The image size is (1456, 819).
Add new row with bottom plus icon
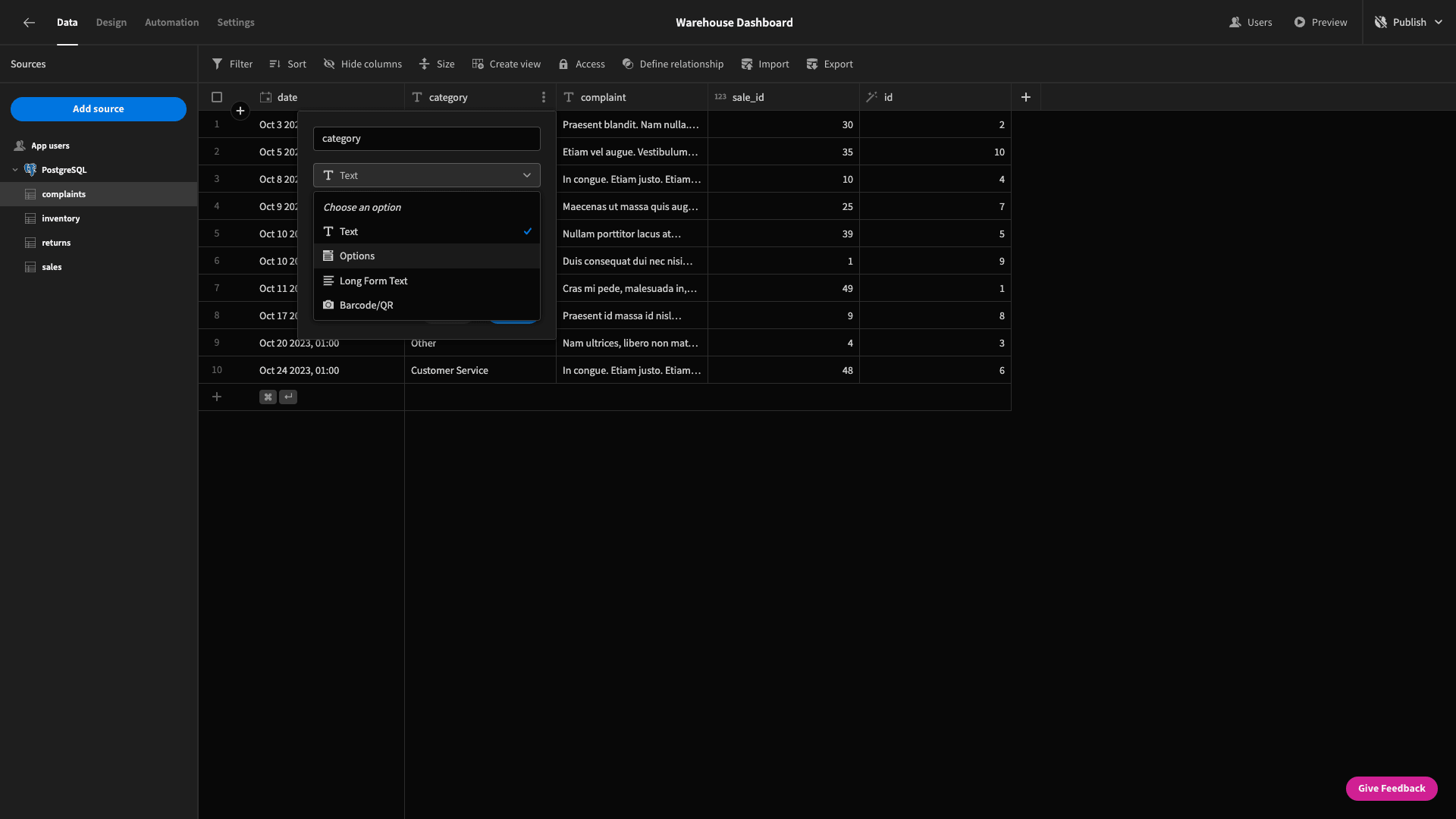[x=217, y=397]
